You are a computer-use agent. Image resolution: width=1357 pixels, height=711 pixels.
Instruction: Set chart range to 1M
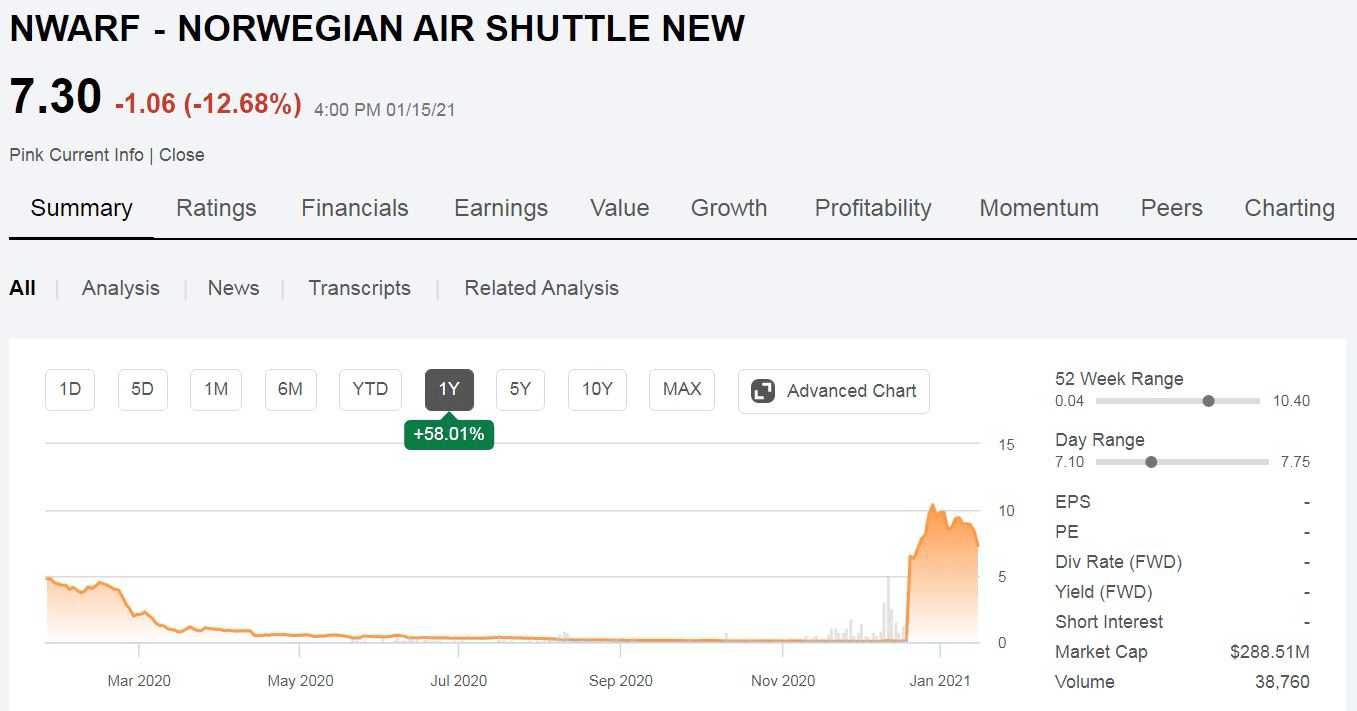(x=216, y=390)
